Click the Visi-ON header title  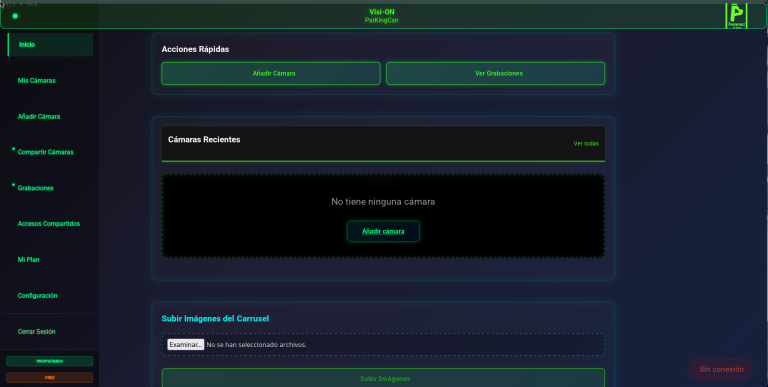click(x=382, y=12)
